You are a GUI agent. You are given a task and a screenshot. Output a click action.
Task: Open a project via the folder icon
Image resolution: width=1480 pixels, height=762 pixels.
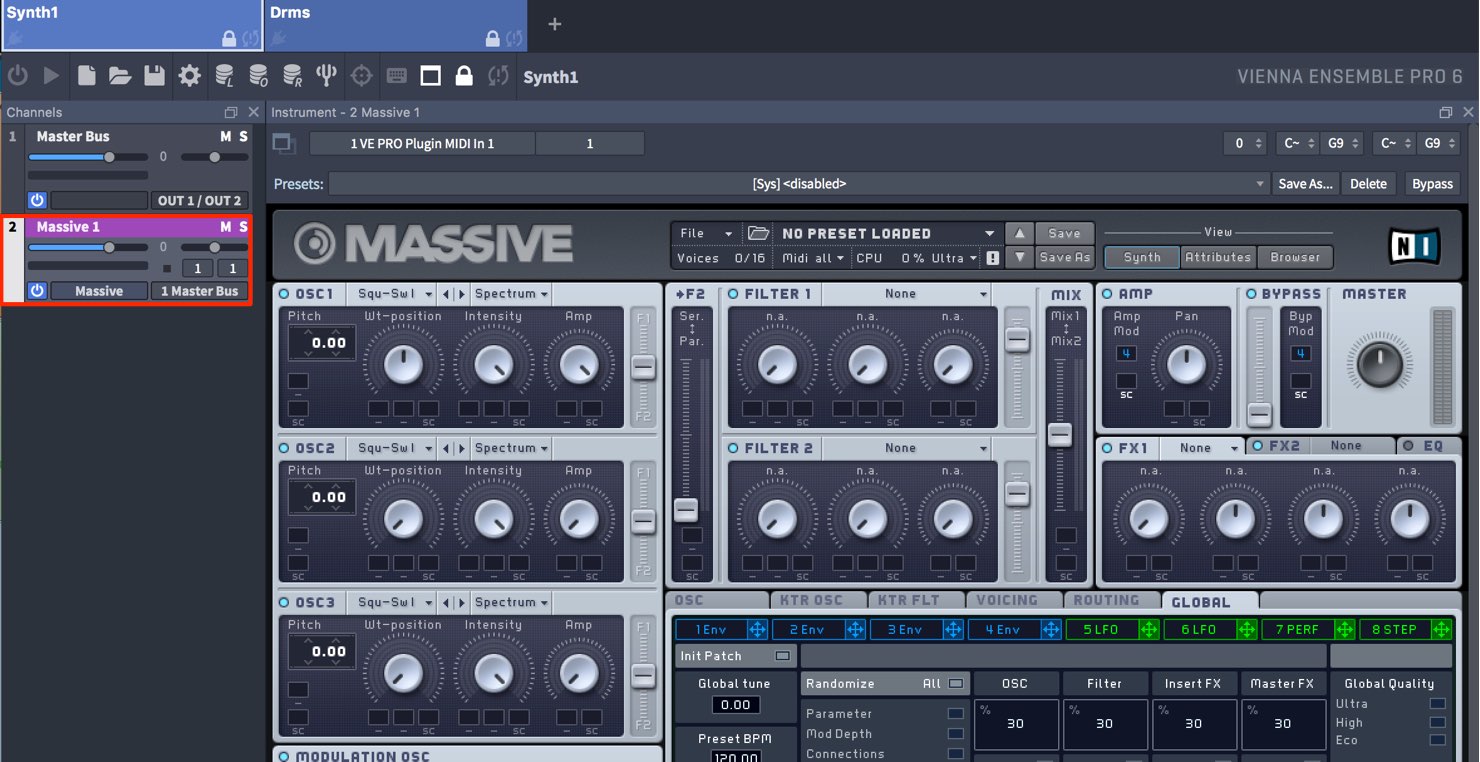pos(120,76)
